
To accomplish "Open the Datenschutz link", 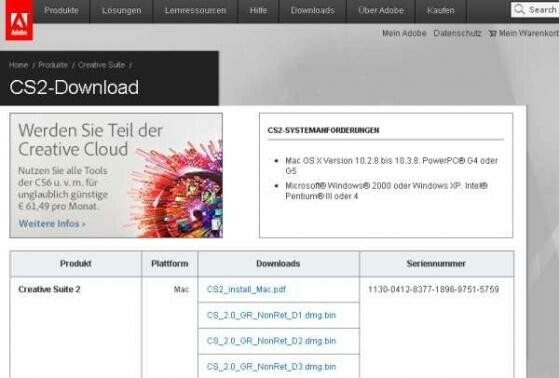I will (457, 34).
